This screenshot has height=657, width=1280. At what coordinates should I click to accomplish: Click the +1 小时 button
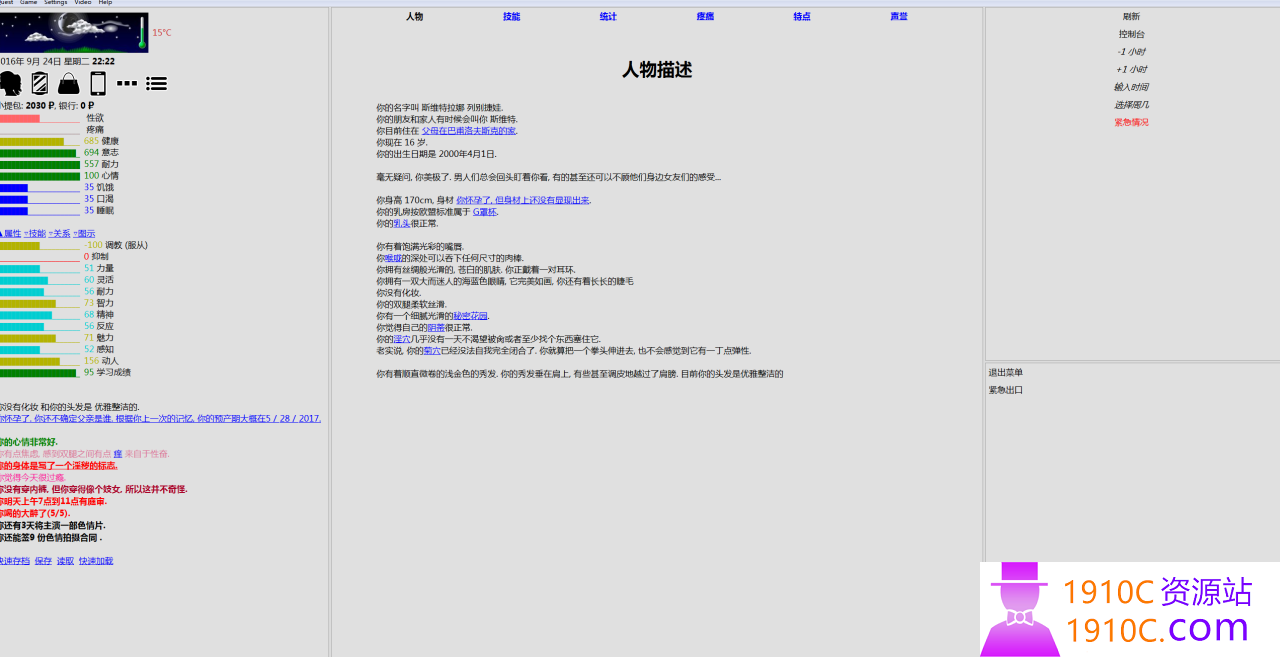point(1131,69)
